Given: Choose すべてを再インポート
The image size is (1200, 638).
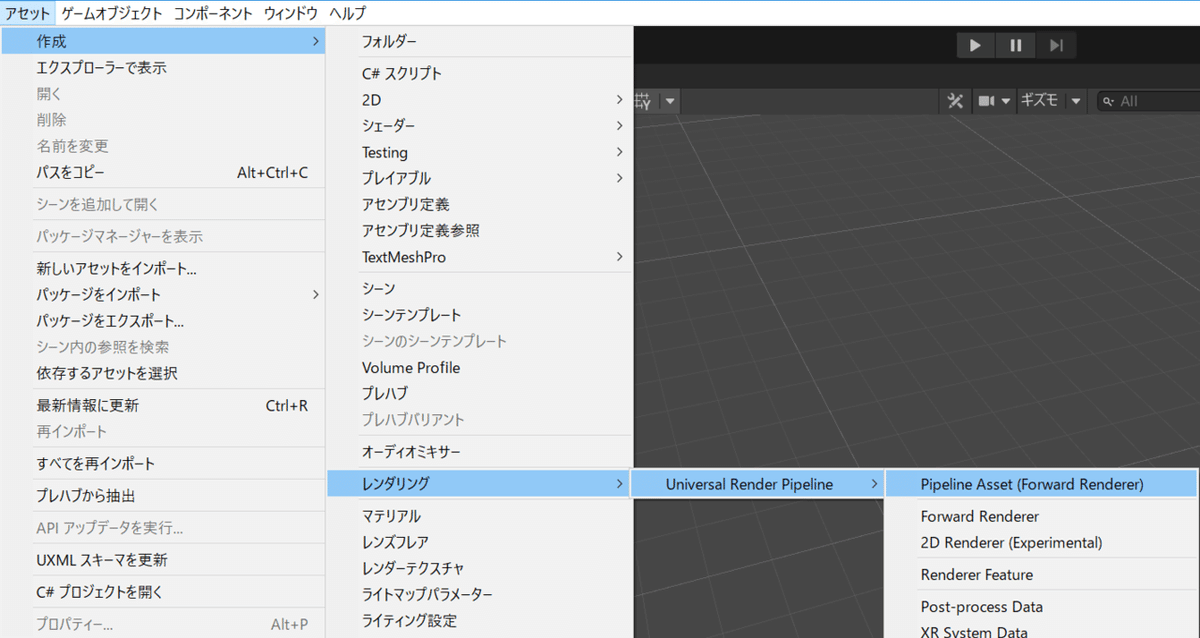Looking at the screenshot, I should coord(163,464).
